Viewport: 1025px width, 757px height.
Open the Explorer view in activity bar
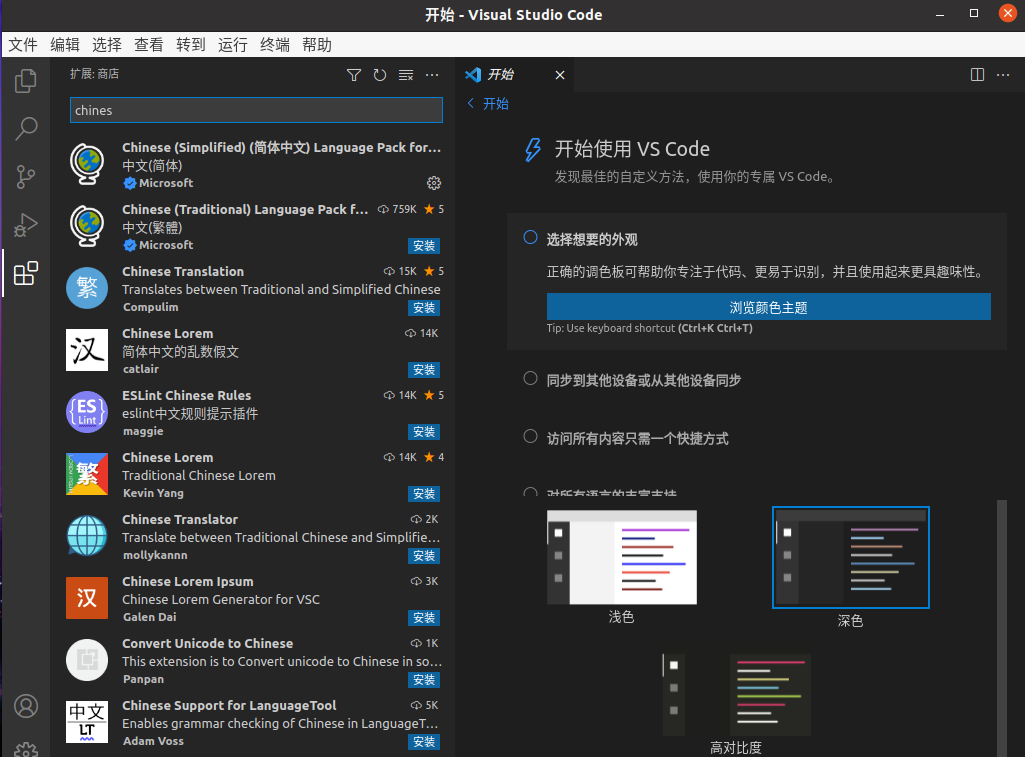tap(25, 81)
